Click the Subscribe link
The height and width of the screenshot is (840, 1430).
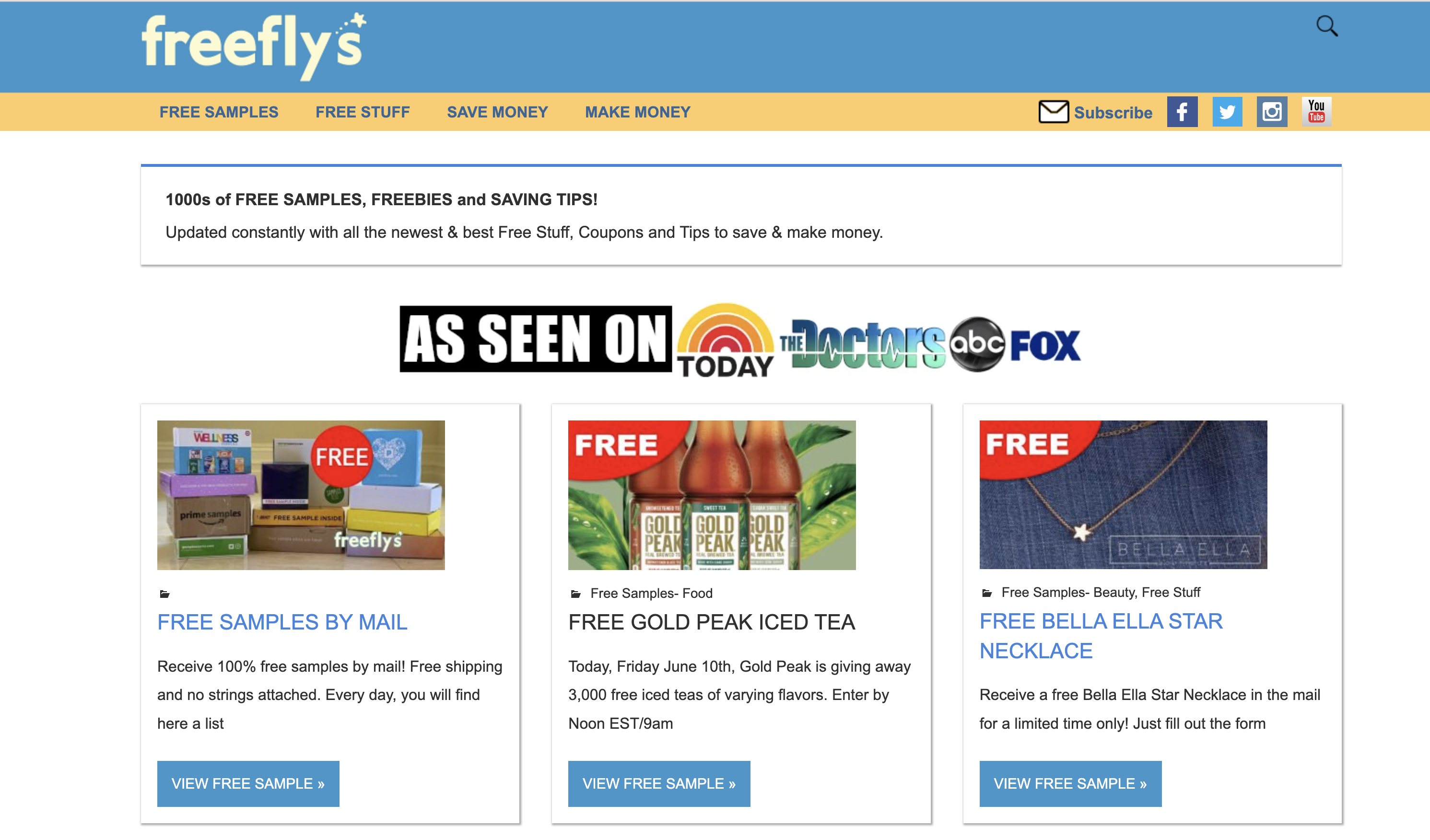coord(1113,113)
